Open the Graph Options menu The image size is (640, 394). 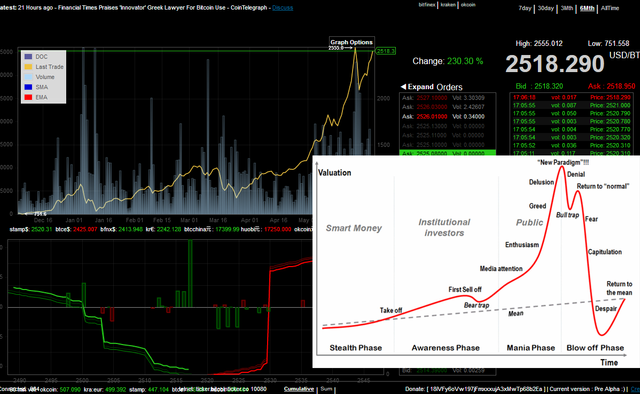(351, 42)
